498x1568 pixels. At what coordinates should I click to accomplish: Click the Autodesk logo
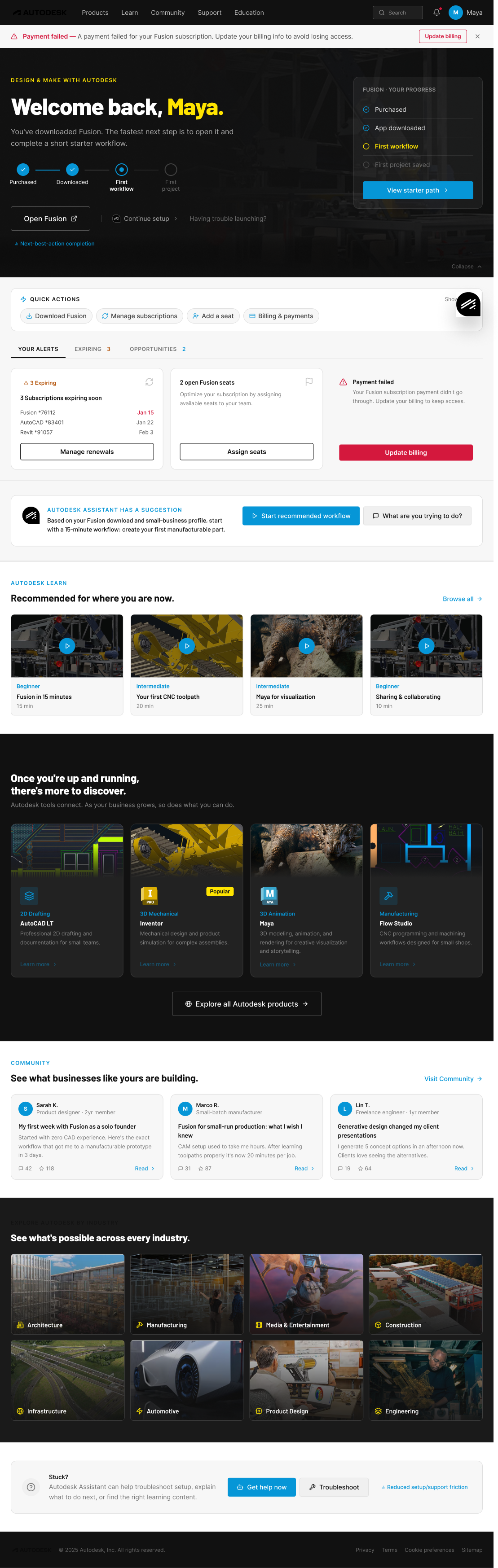point(40,12)
